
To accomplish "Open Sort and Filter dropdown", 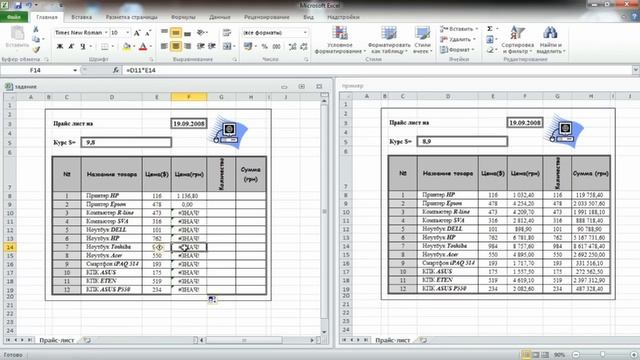I will pos(518,40).
